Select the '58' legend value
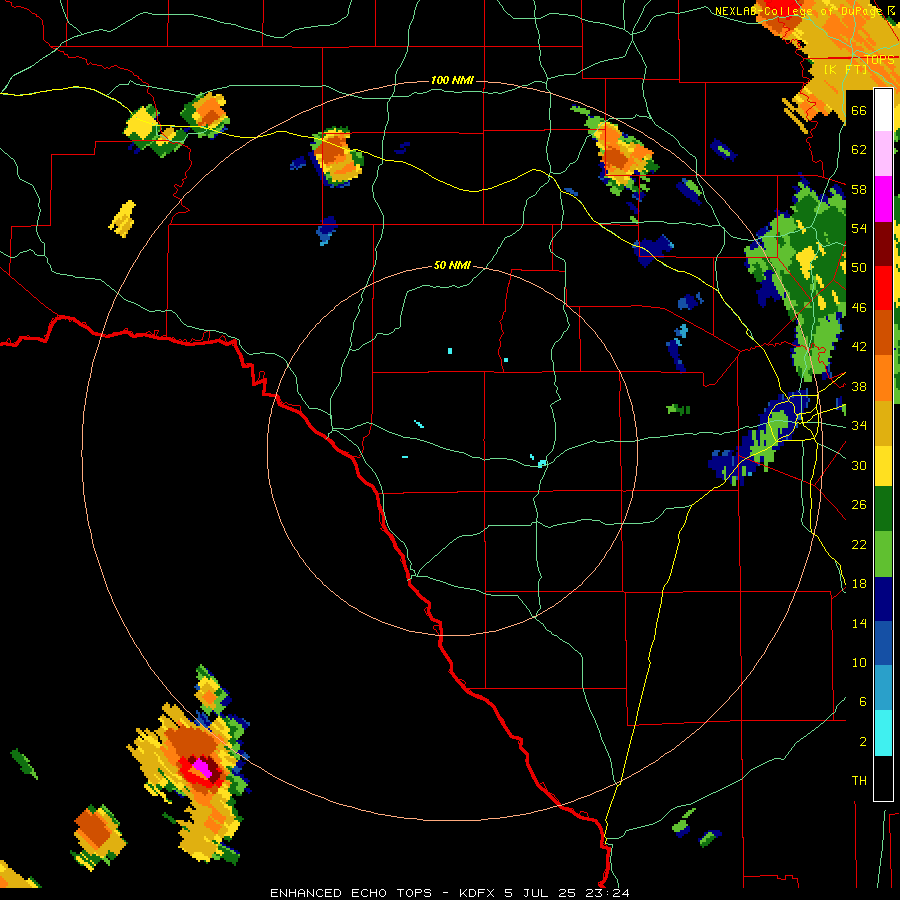Image resolution: width=900 pixels, height=900 pixels. click(x=859, y=189)
